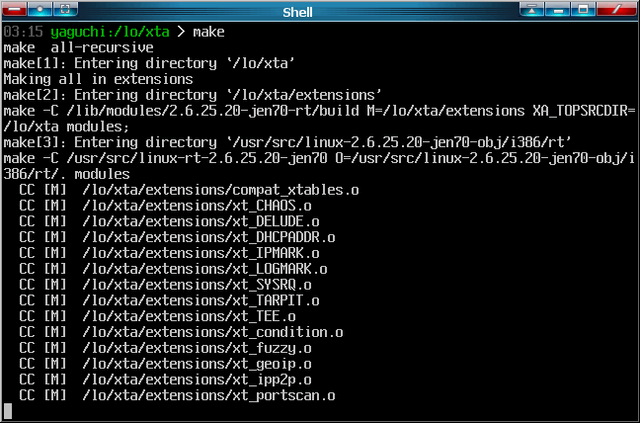Screen dimensions: 640x423
Task: Click the terminal cursor block
Action: tap(8, 411)
